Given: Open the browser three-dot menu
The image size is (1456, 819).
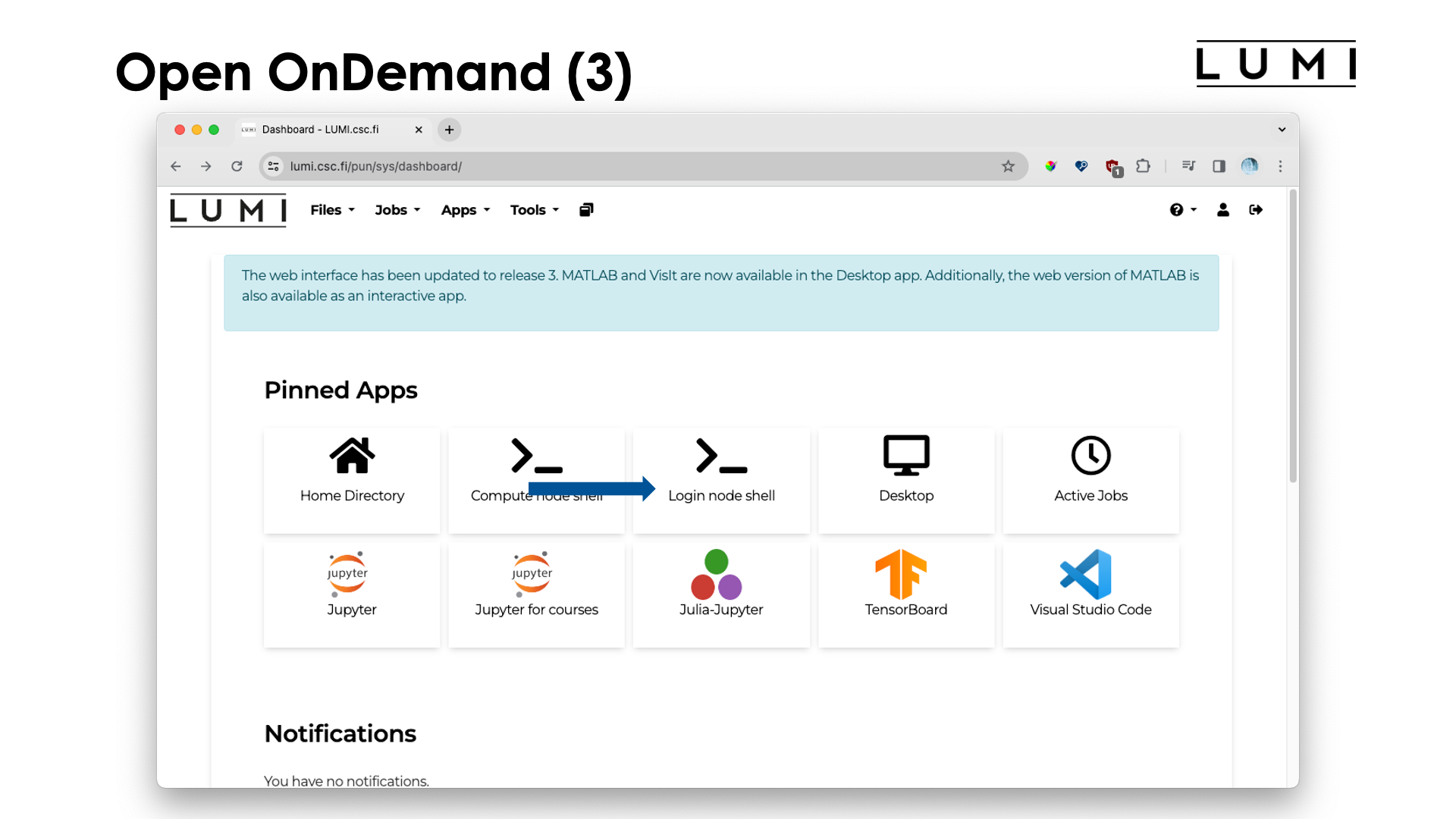Looking at the screenshot, I should [1280, 166].
